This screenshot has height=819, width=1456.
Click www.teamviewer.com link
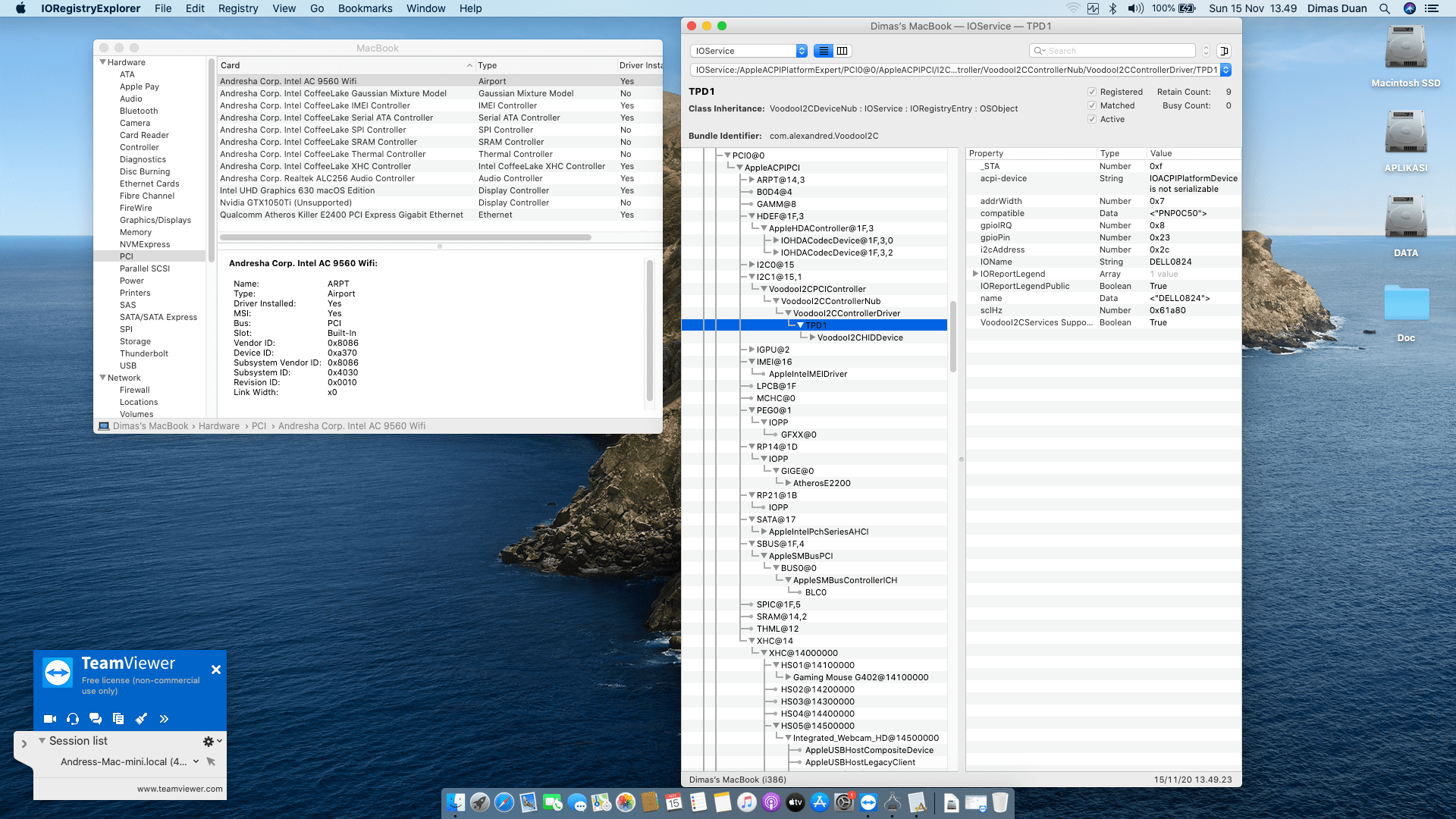tap(180, 789)
